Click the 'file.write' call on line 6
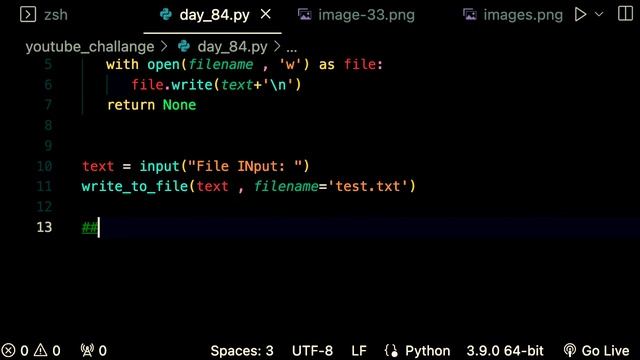640x360 pixels. 172,85
